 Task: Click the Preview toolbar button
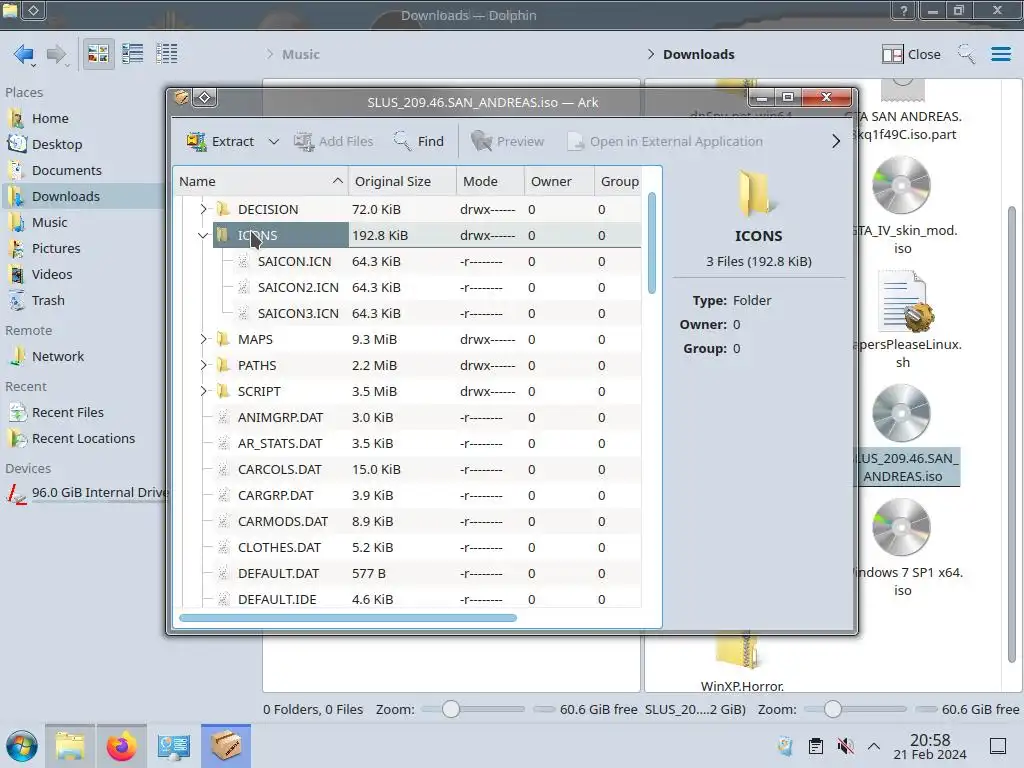pos(507,141)
